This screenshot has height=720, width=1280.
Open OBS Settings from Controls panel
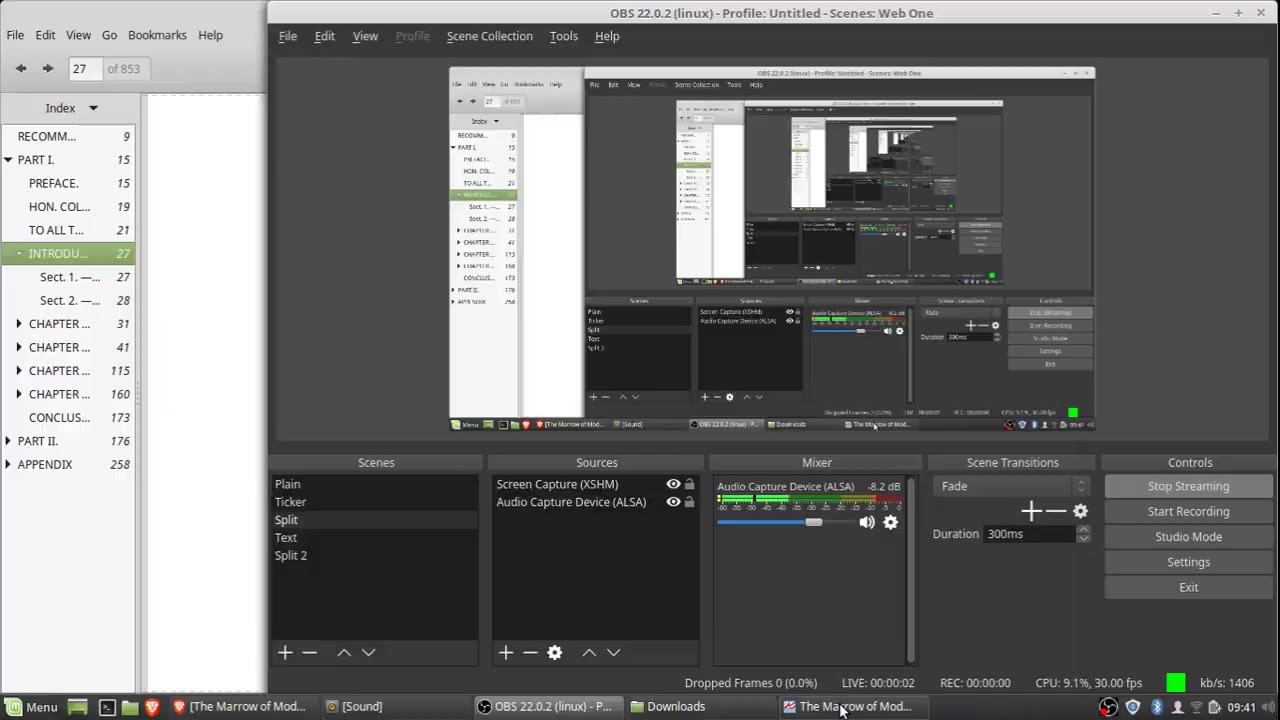(x=1188, y=562)
